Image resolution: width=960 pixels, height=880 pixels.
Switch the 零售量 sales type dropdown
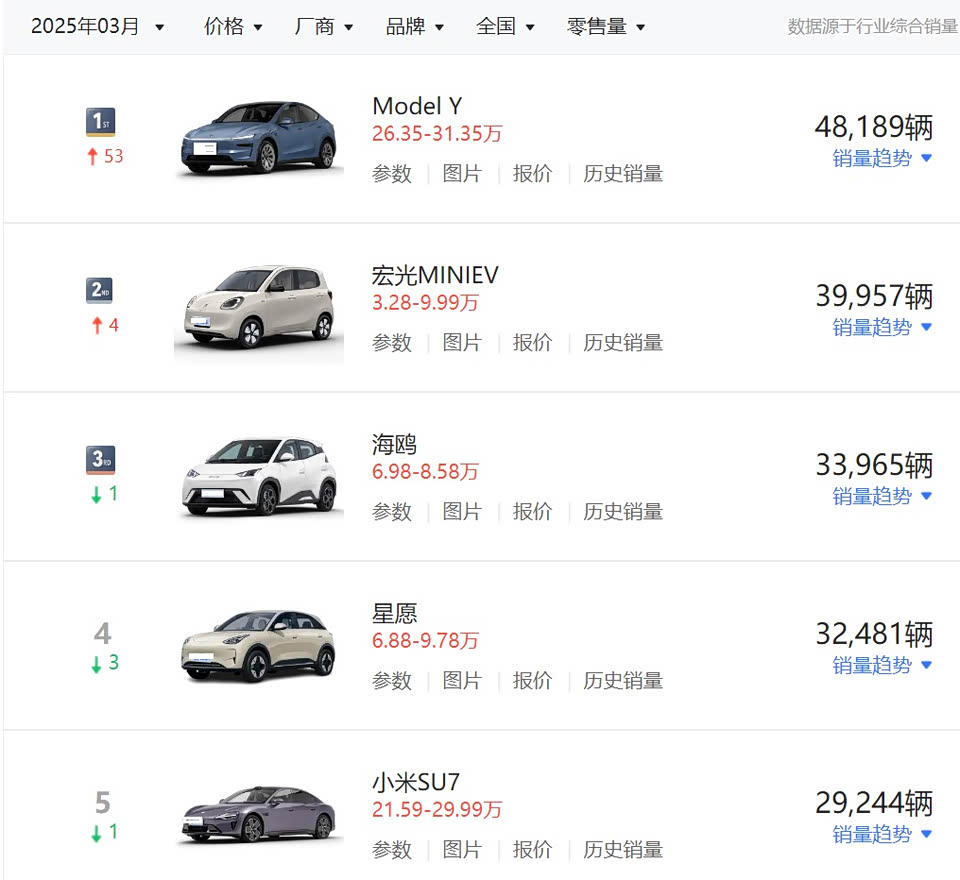tap(606, 27)
